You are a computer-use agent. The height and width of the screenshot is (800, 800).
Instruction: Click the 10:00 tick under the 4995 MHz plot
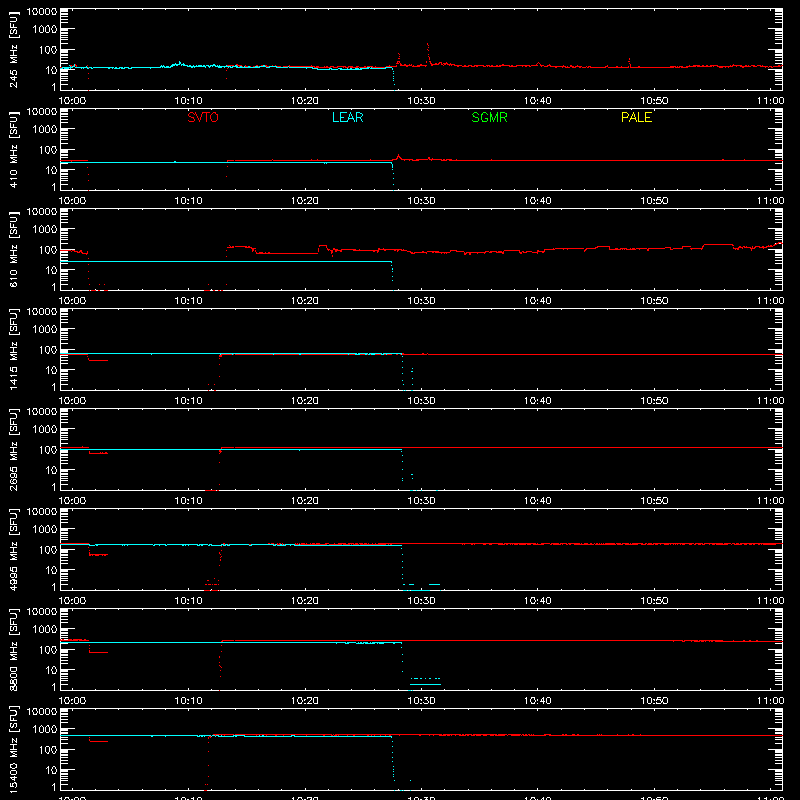point(72,601)
